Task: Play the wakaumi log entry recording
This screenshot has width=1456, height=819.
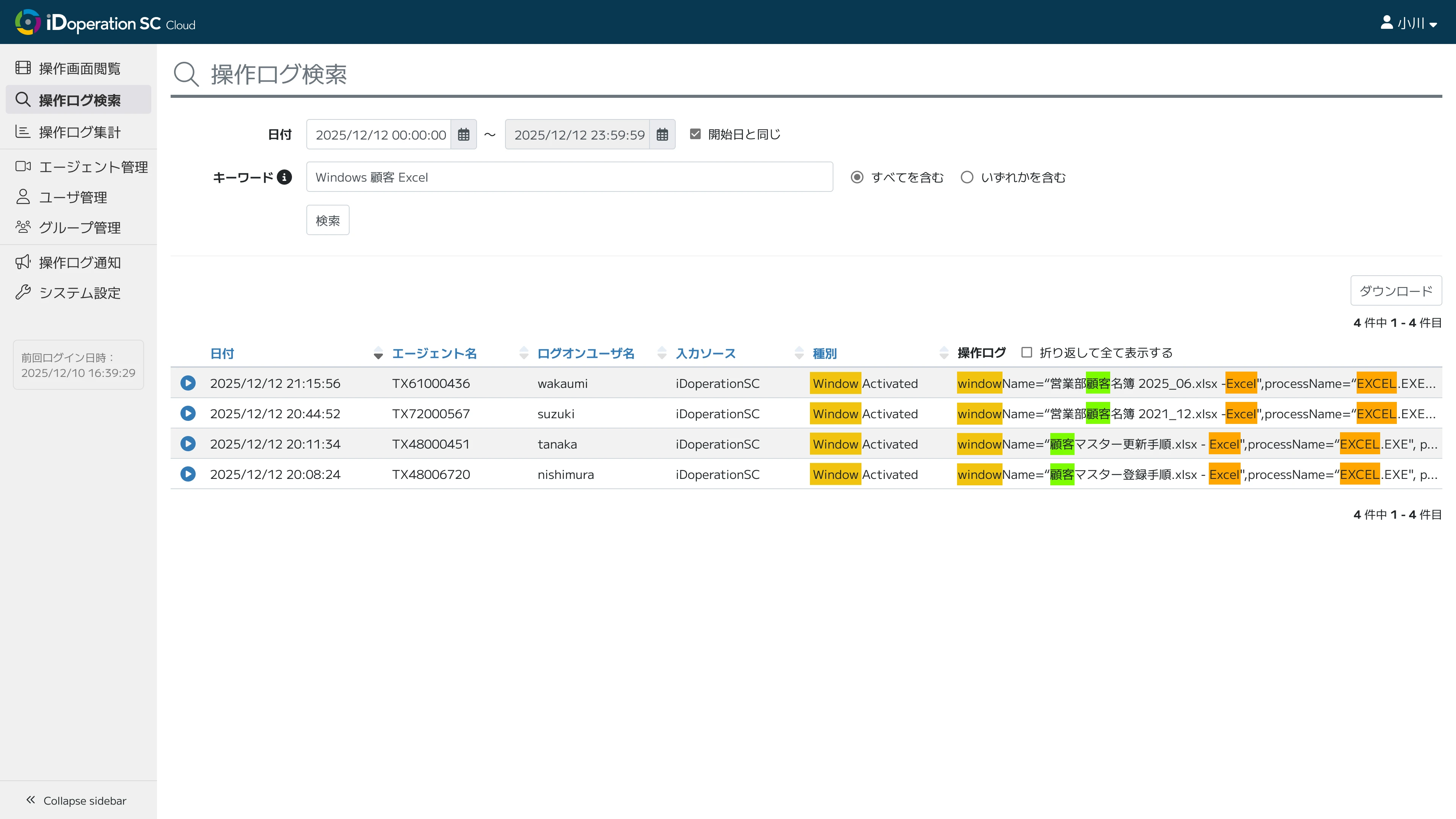Action: [x=188, y=383]
